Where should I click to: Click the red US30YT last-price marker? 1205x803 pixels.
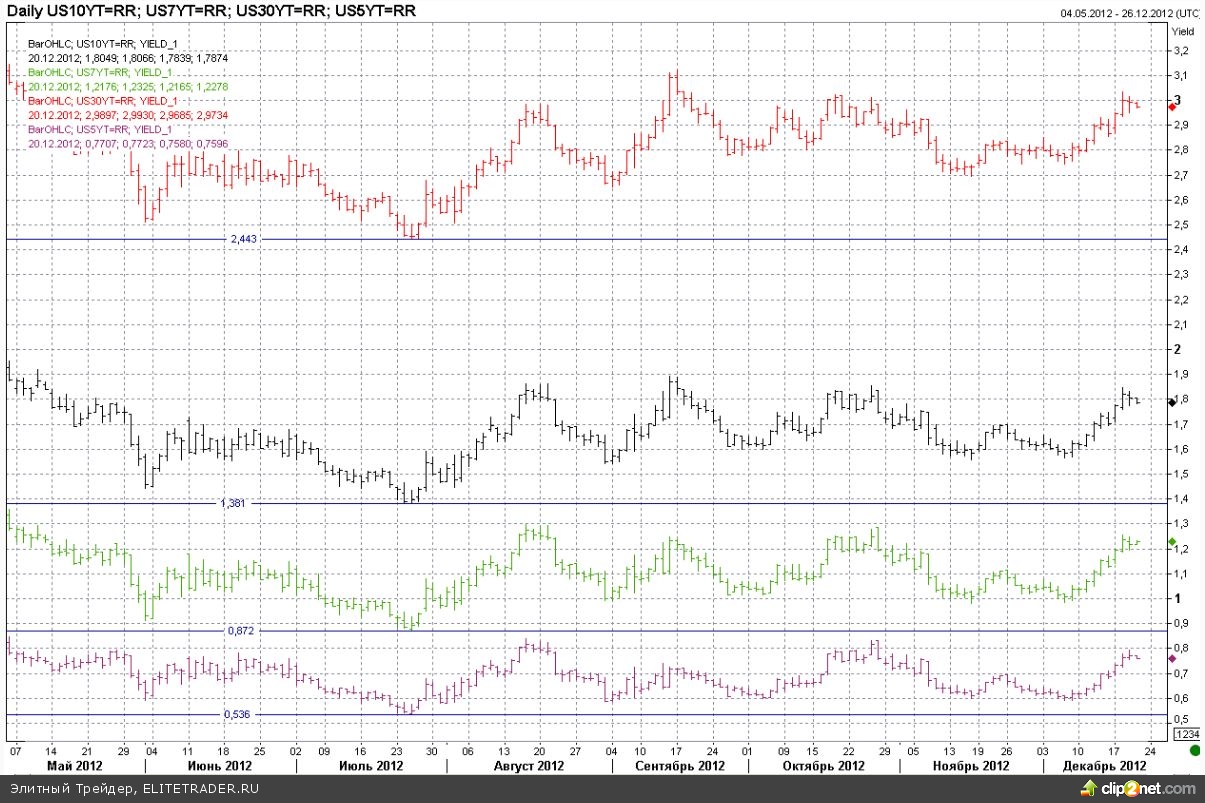tap(1172, 105)
